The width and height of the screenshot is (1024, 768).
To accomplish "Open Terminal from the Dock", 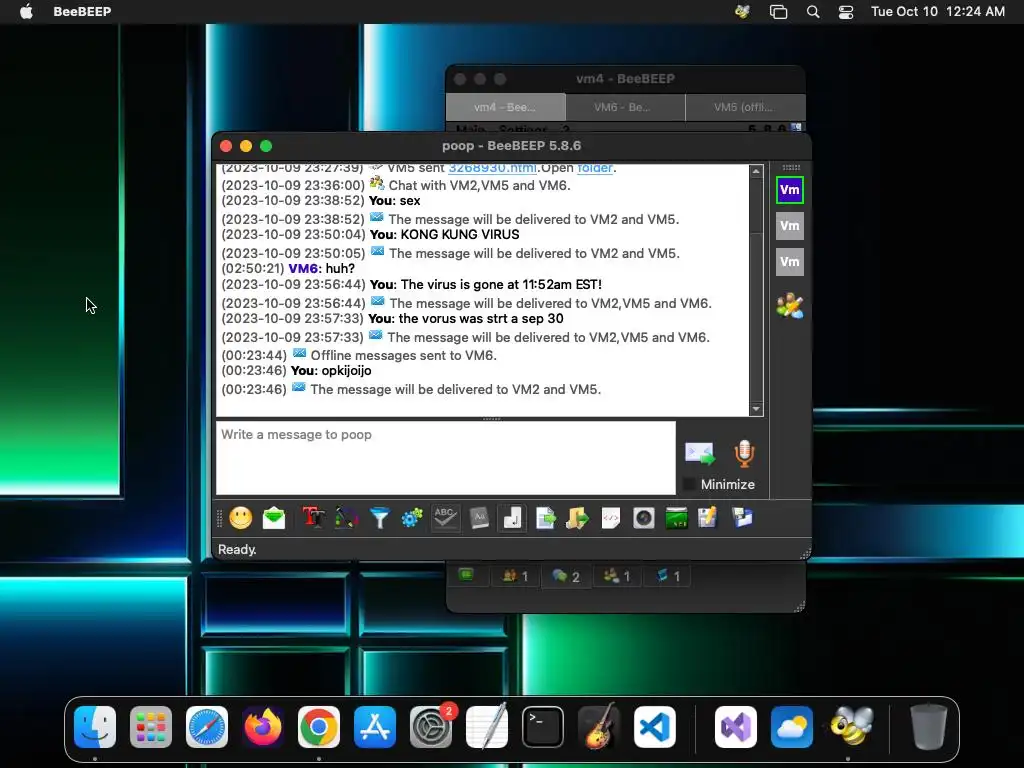I will (x=543, y=727).
